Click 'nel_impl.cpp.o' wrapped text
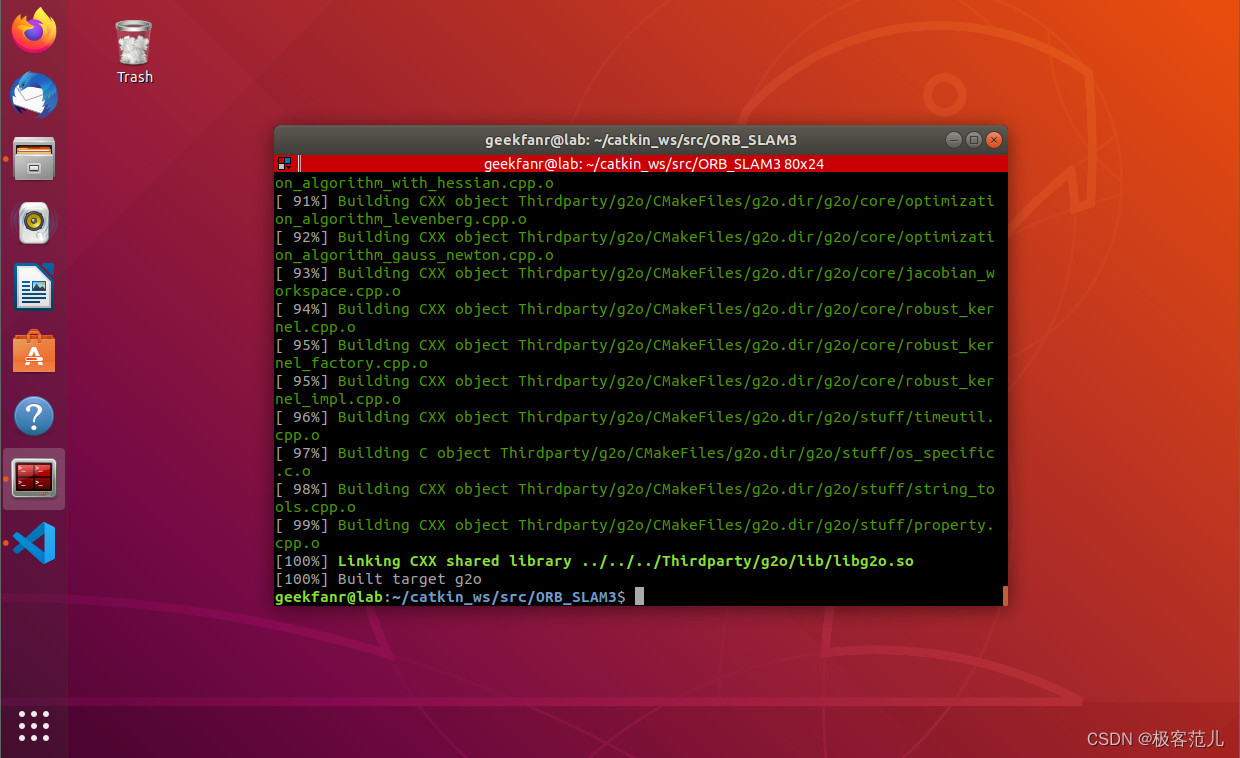 (338, 399)
